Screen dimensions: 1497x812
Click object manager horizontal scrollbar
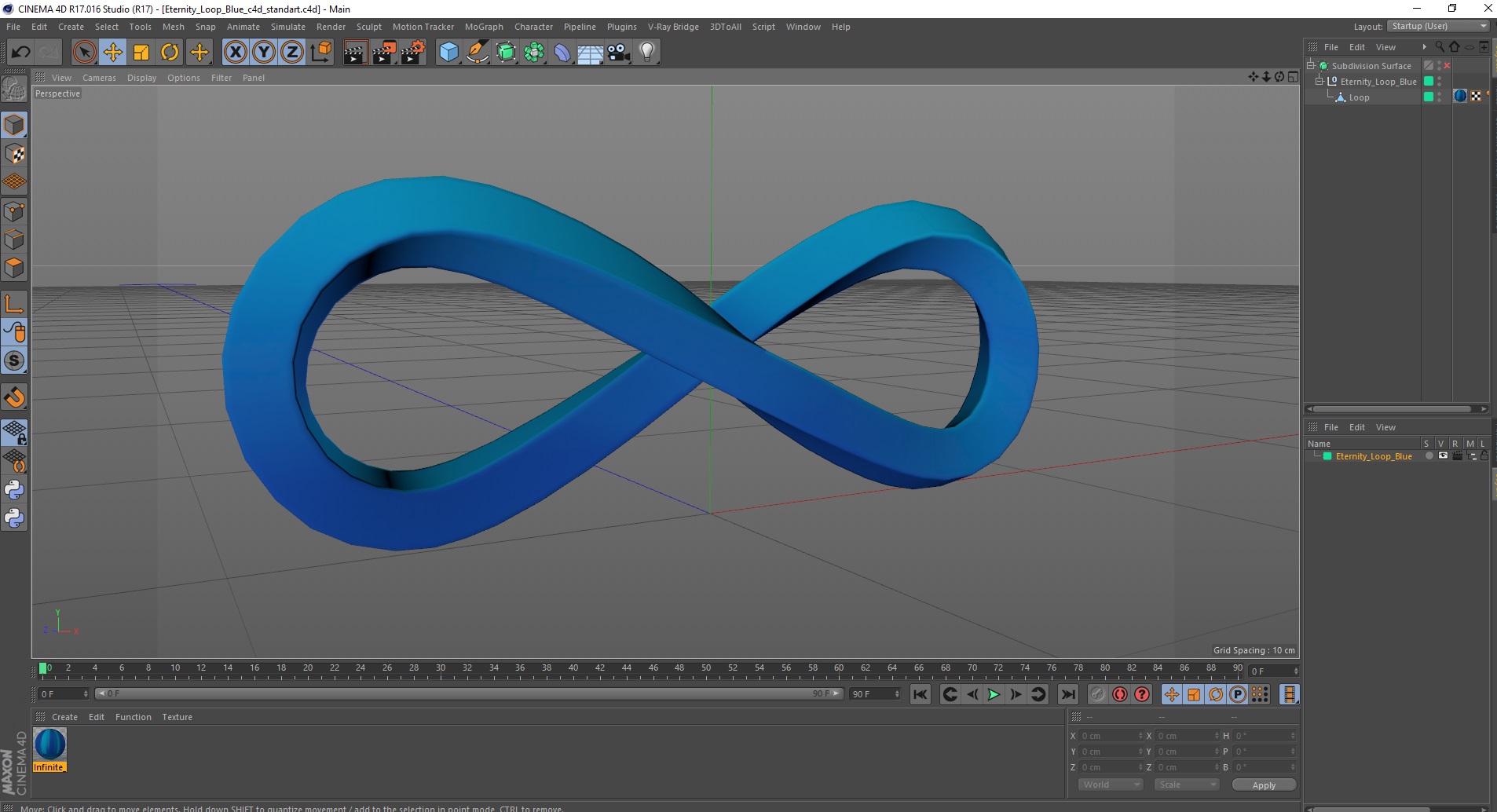coord(1391,408)
